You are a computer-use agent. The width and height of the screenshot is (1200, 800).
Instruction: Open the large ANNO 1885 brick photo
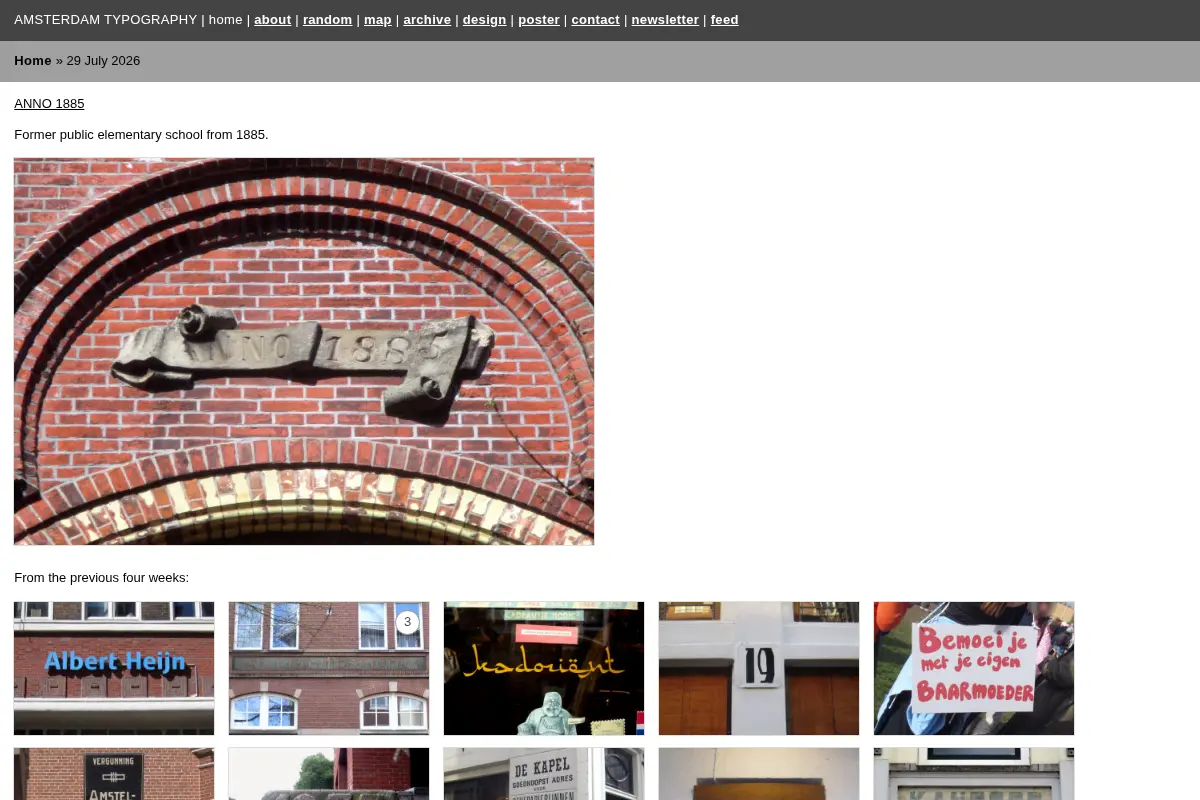point(304,351)
